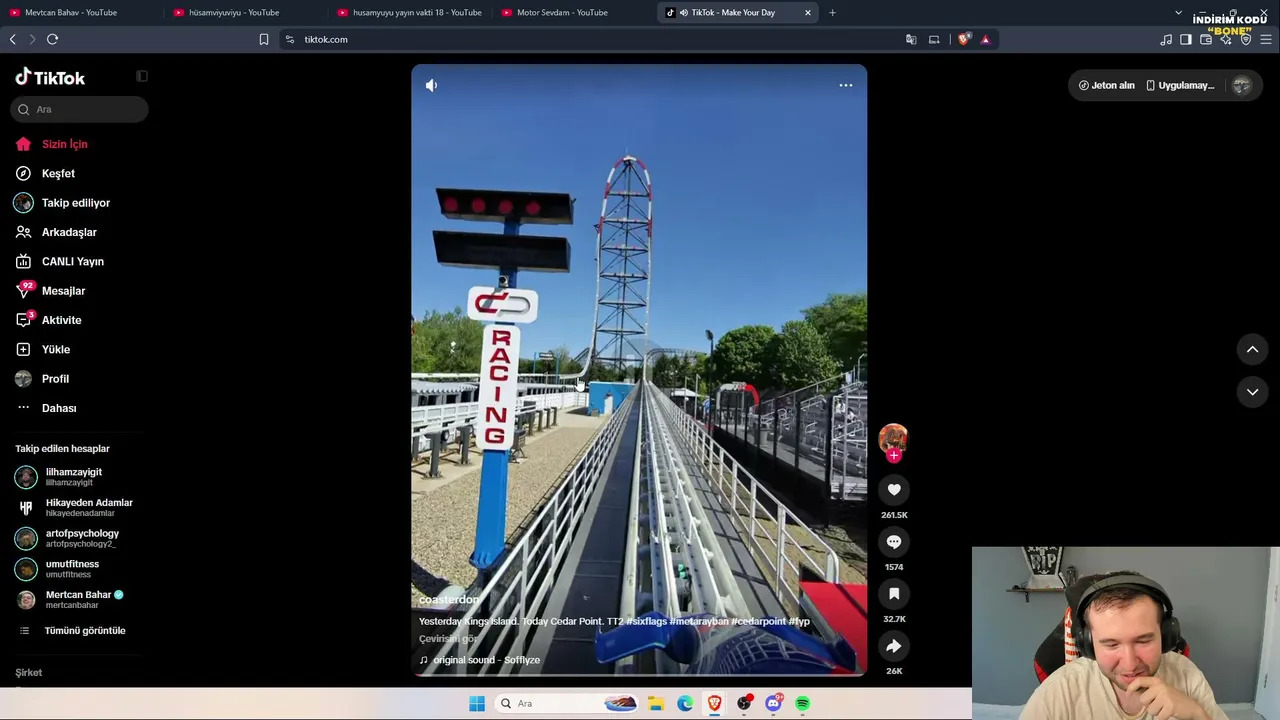
Task: Open the comments on the video
Action: [x=894, y=541]
